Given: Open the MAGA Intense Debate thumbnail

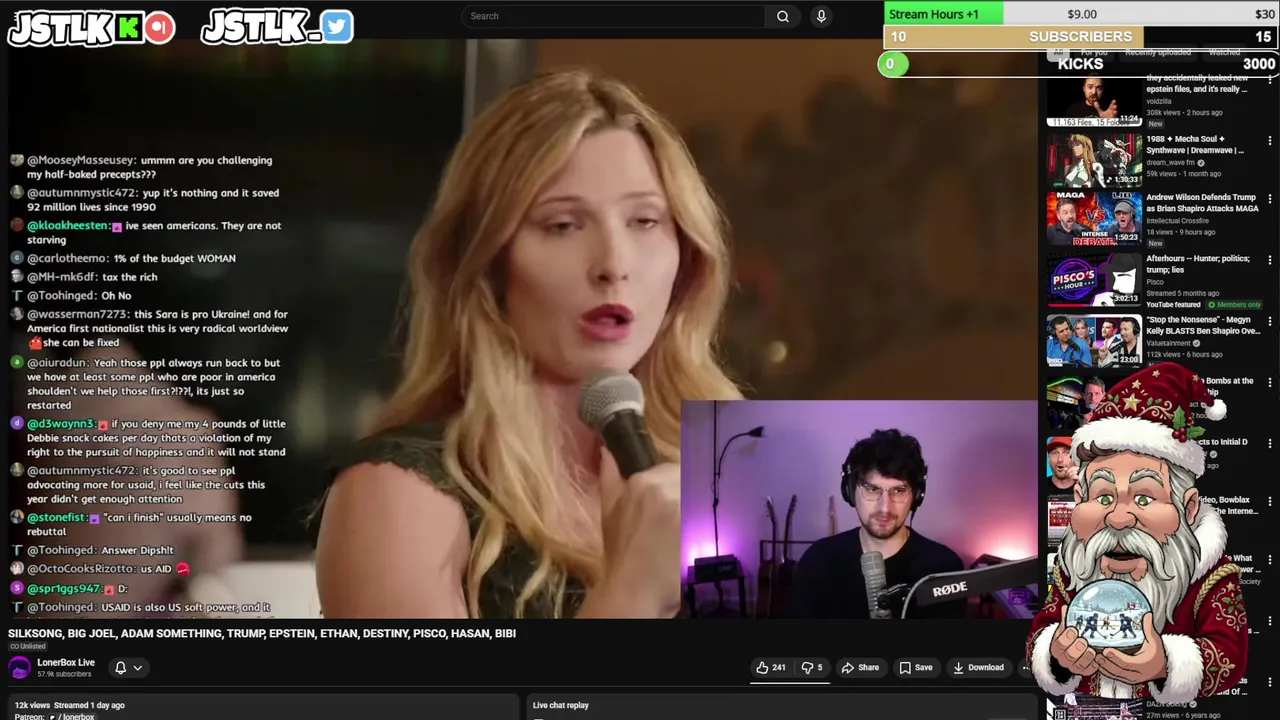Looking at the screenshot, I should coord(1094,219).
